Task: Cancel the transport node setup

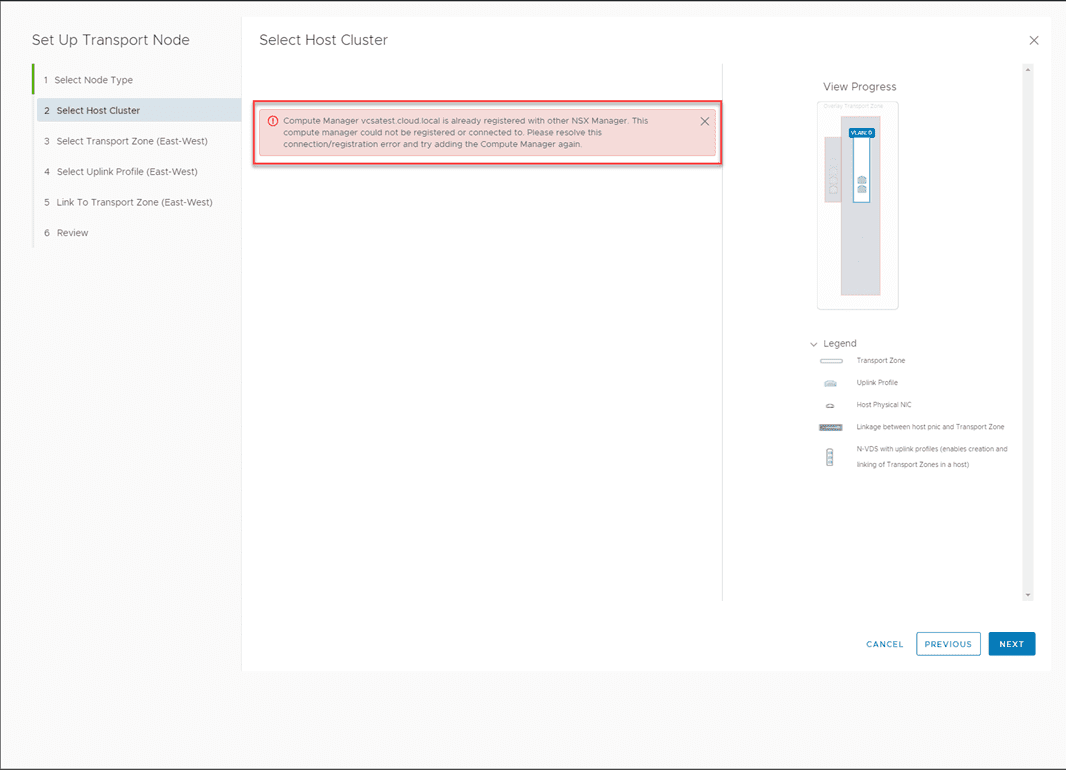Action: click(884, 644)
